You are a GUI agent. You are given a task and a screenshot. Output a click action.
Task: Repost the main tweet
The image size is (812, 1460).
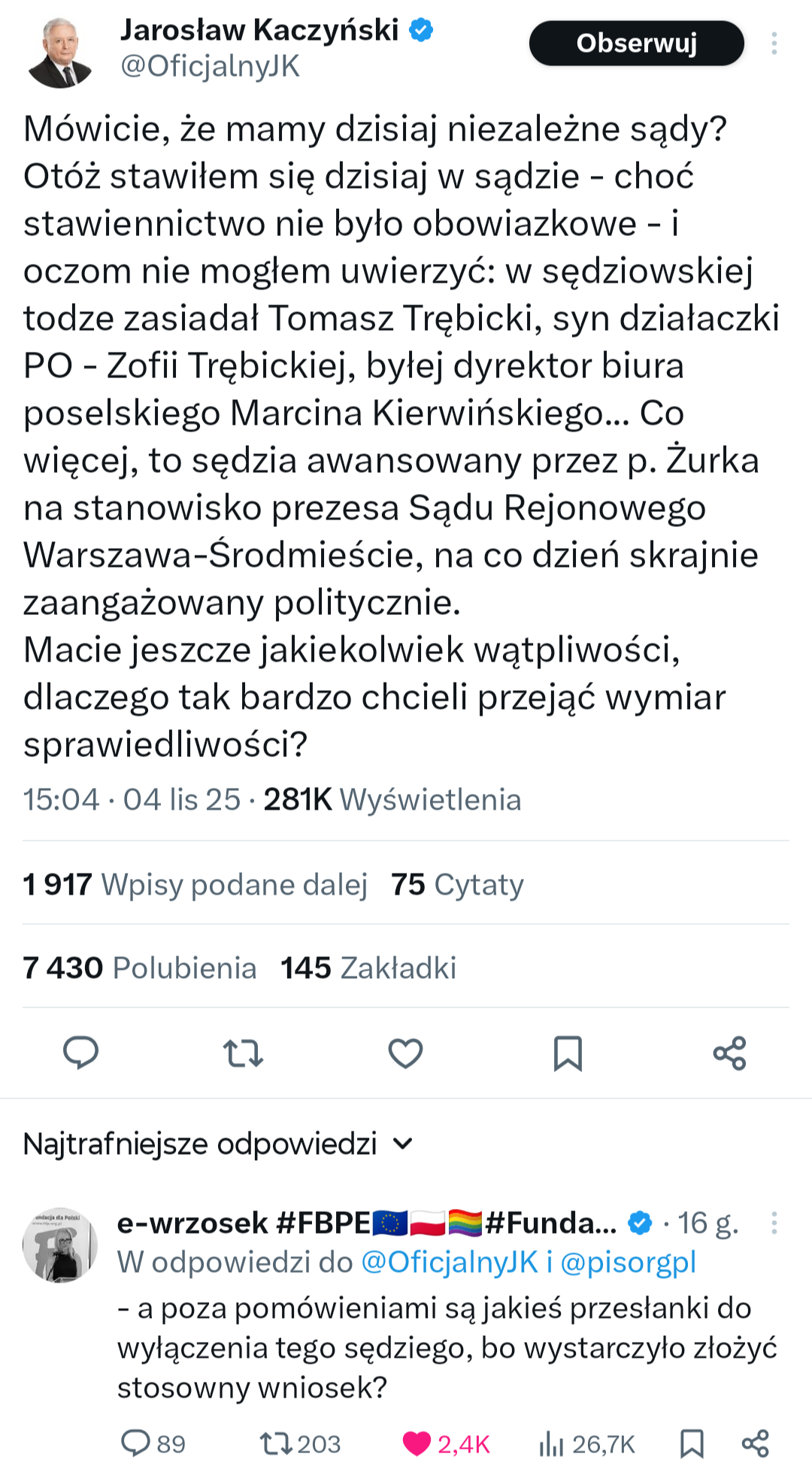click(x=243, y=1053)
